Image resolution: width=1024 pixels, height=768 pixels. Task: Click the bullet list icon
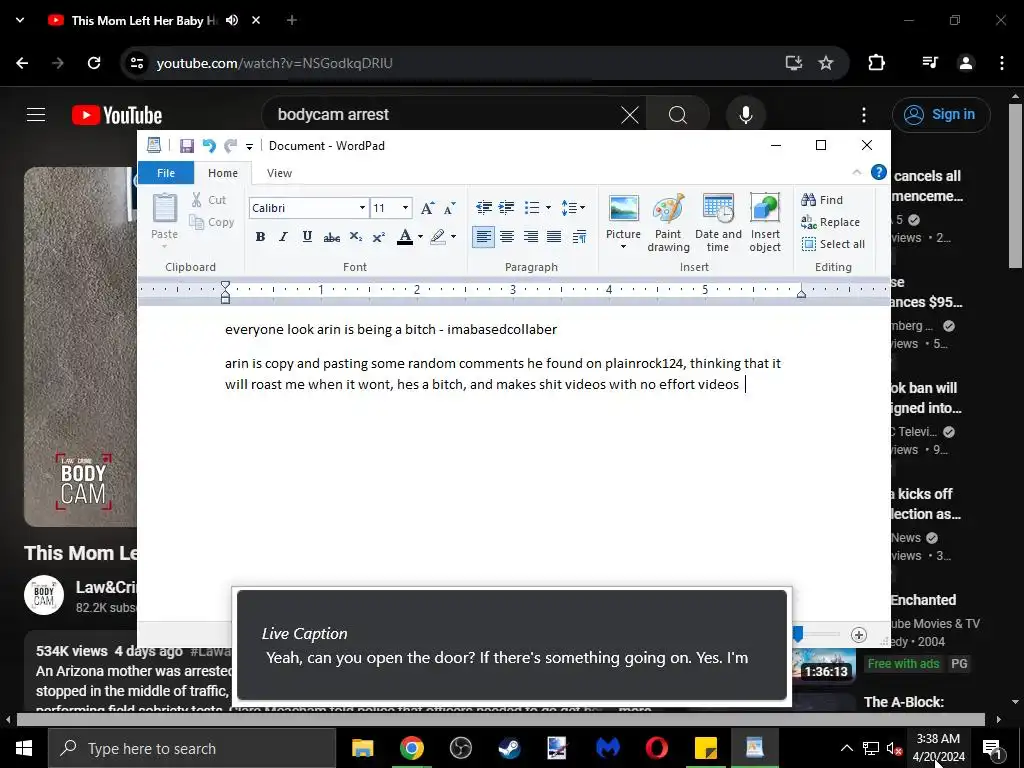tap(532, 208)
